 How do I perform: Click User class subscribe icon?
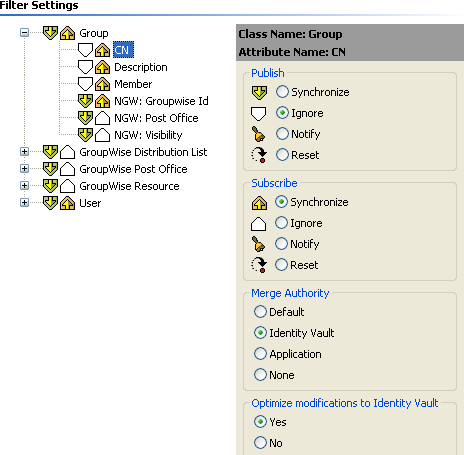[67, 203]
